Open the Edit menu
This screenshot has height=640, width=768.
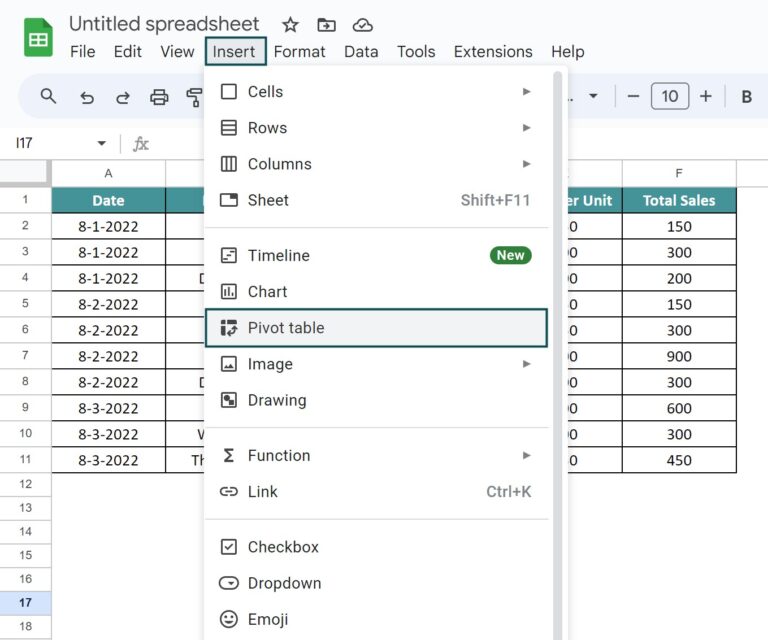(127, 51)
